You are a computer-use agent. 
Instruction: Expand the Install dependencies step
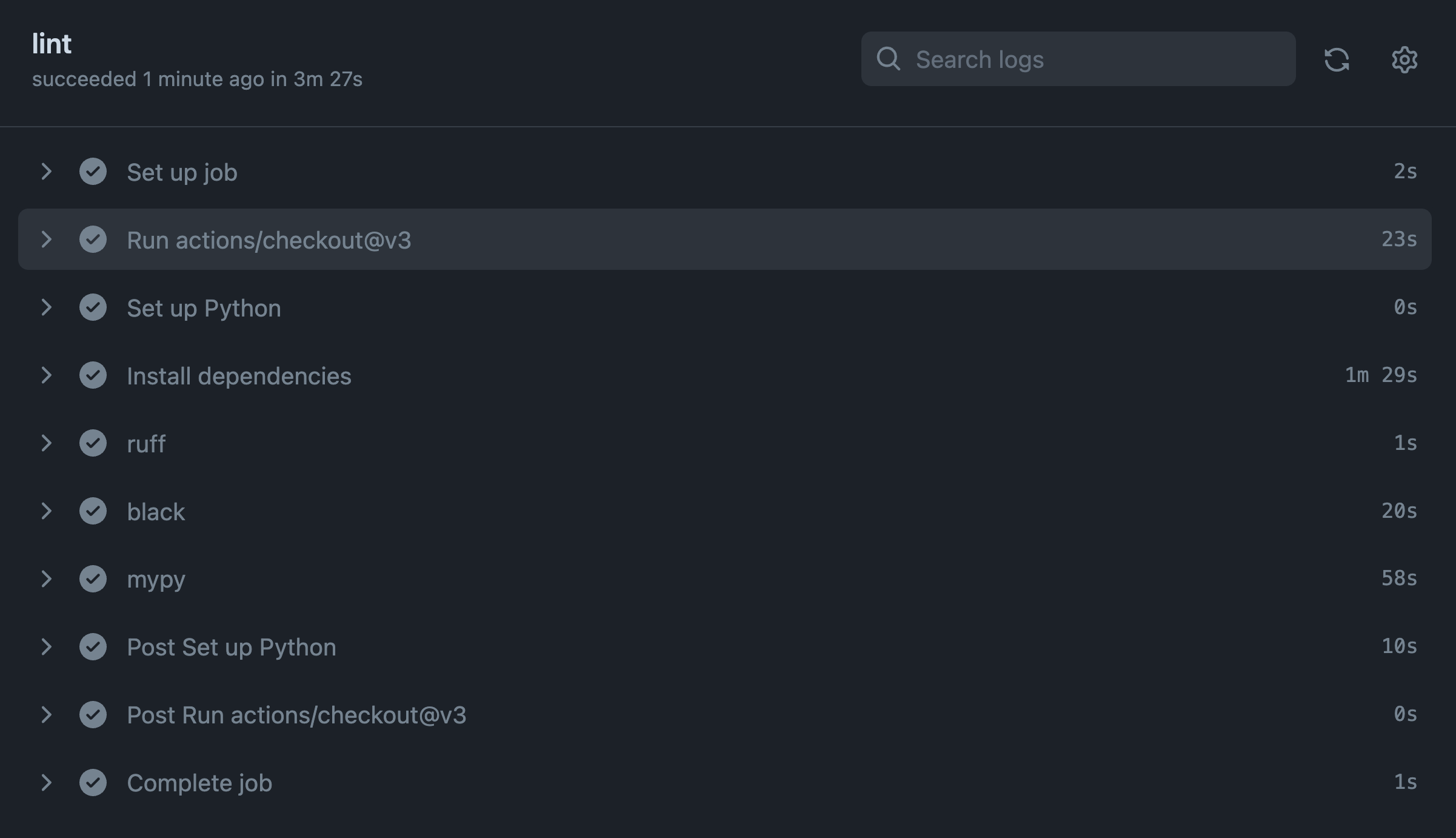click(x=47, y=375)
